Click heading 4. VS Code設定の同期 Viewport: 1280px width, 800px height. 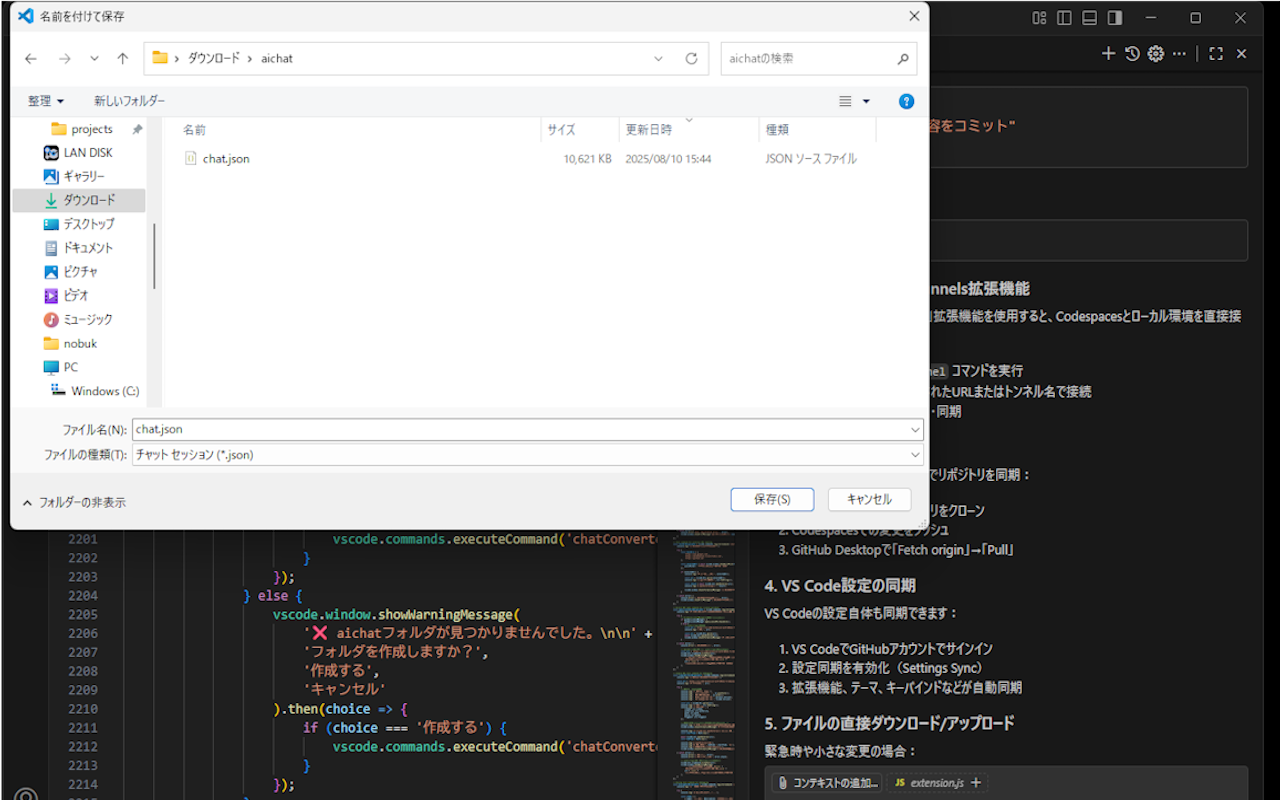[840, 586]
